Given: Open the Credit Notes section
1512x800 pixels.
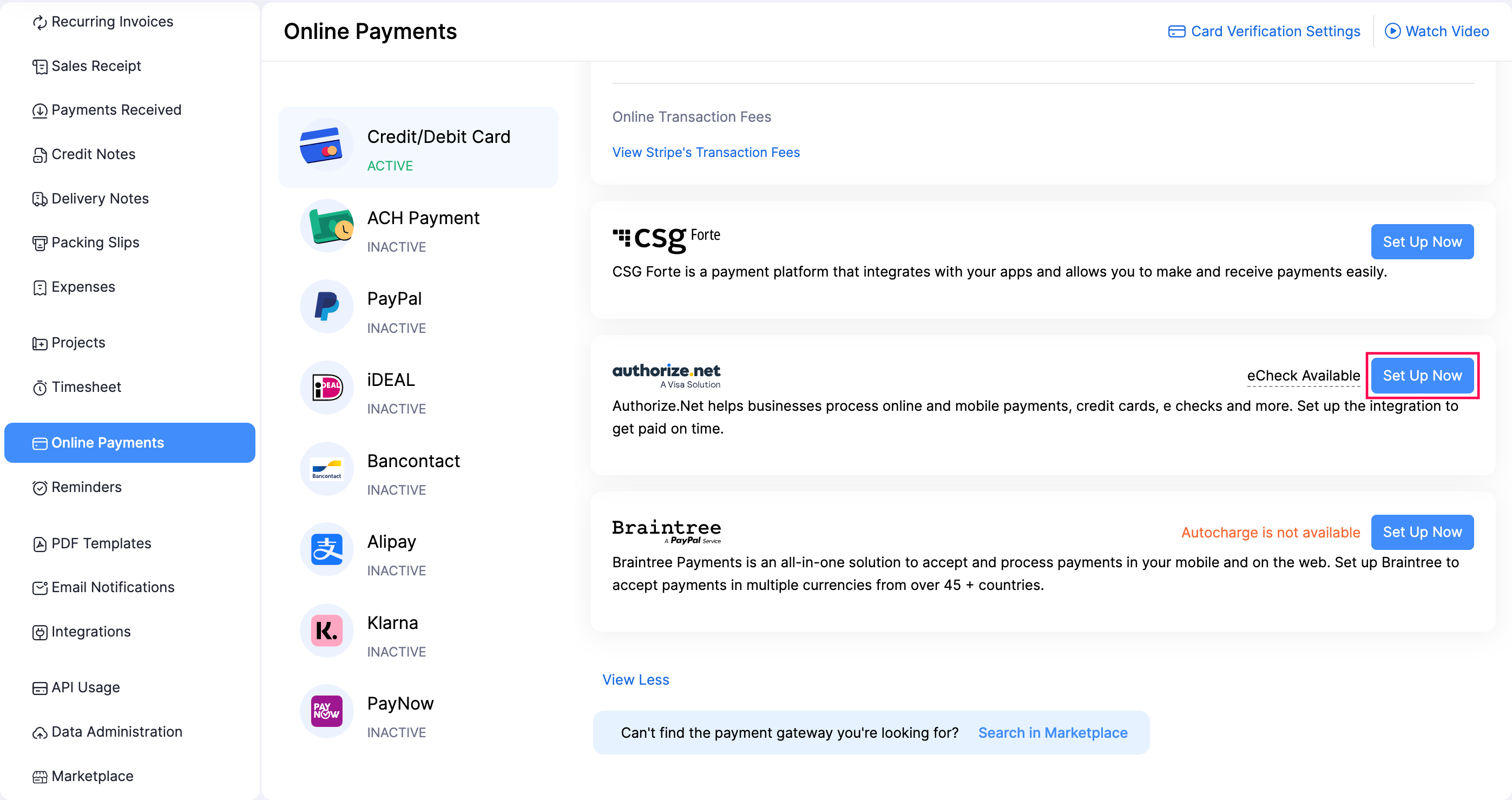Looking at the screenshot, I should [x=93, y=154].
